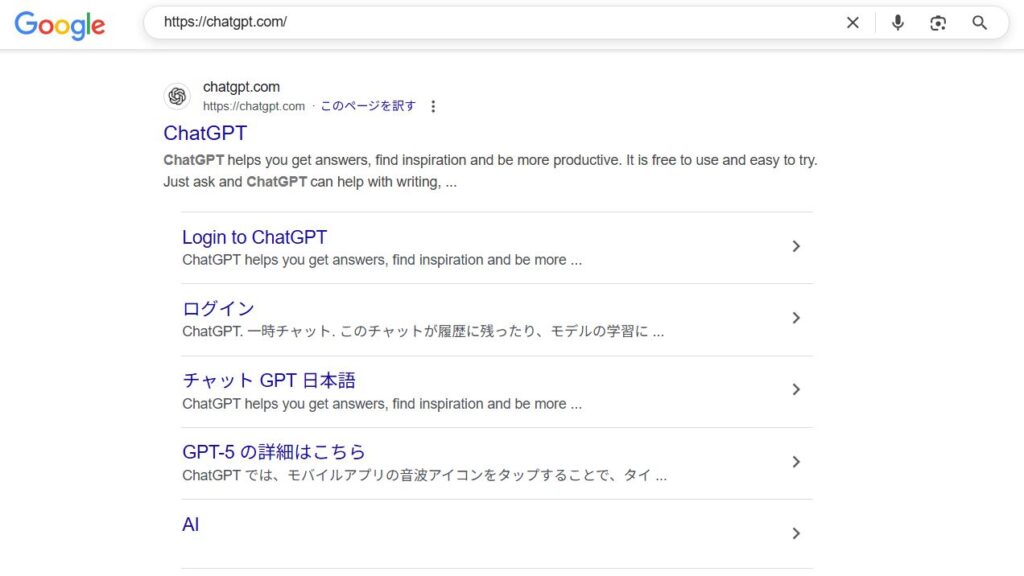Open the Login to ChatGPT sitelink
Image resolution: width=1024 pixels, height=576 pixels.
tap(254, 237)
